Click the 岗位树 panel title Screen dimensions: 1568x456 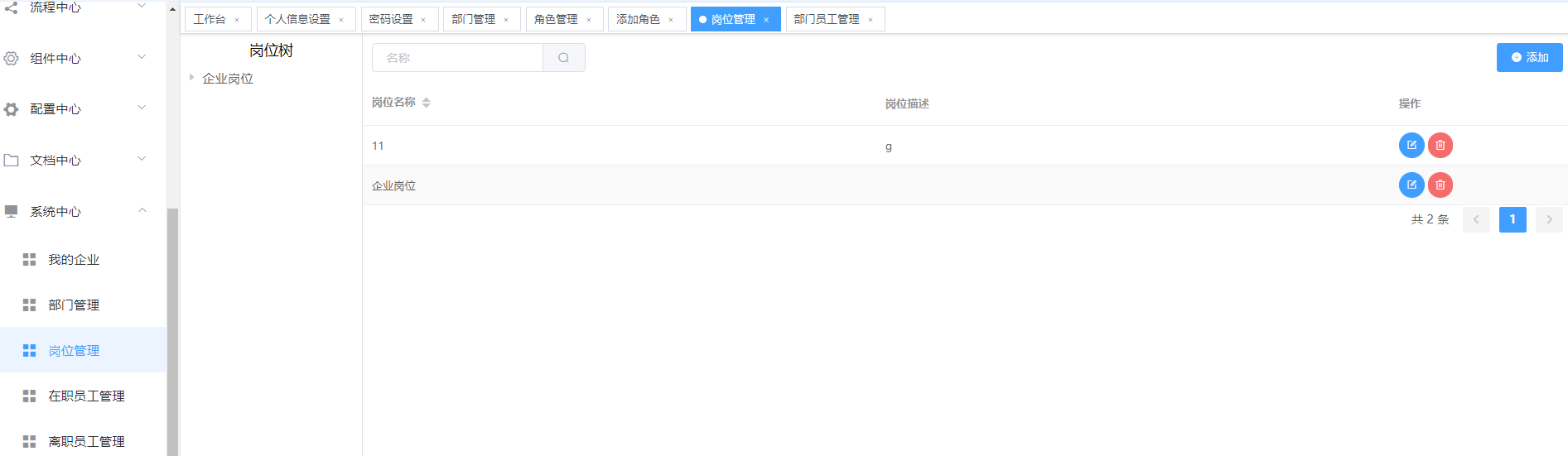[x=271, y=51]
